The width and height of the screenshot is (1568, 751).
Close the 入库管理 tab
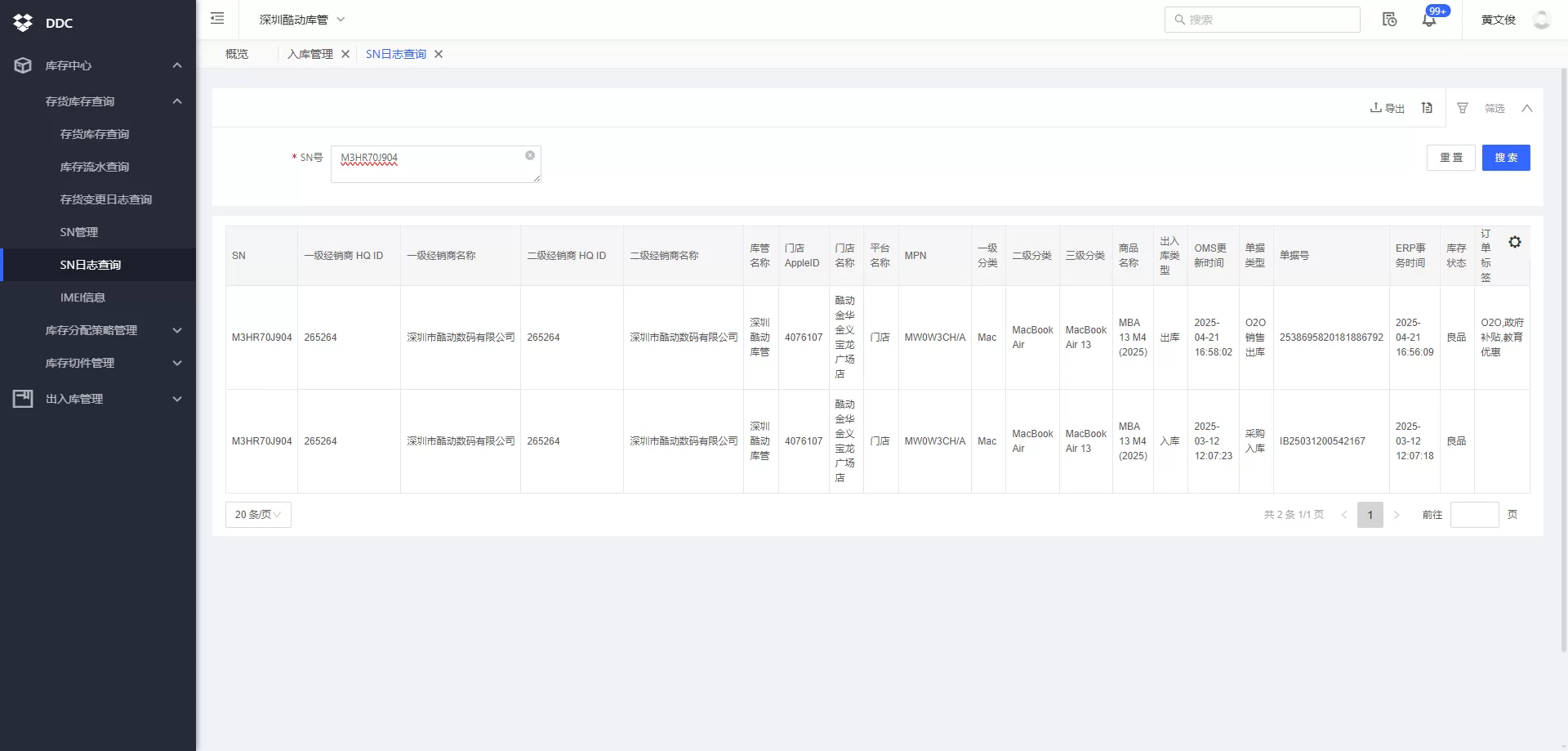point(345,54)
